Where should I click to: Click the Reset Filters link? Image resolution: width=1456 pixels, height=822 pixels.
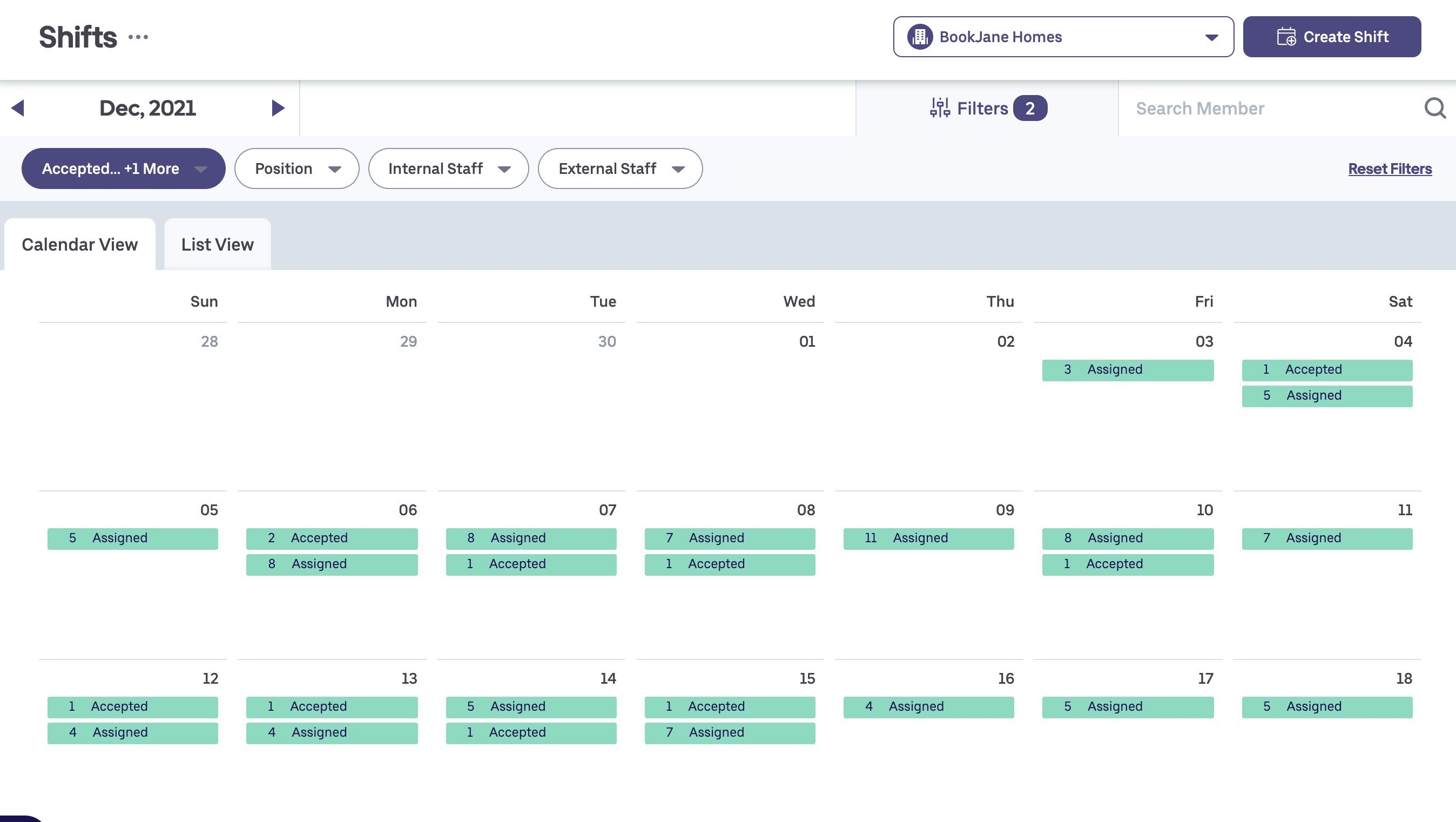tap(1390, 169)
